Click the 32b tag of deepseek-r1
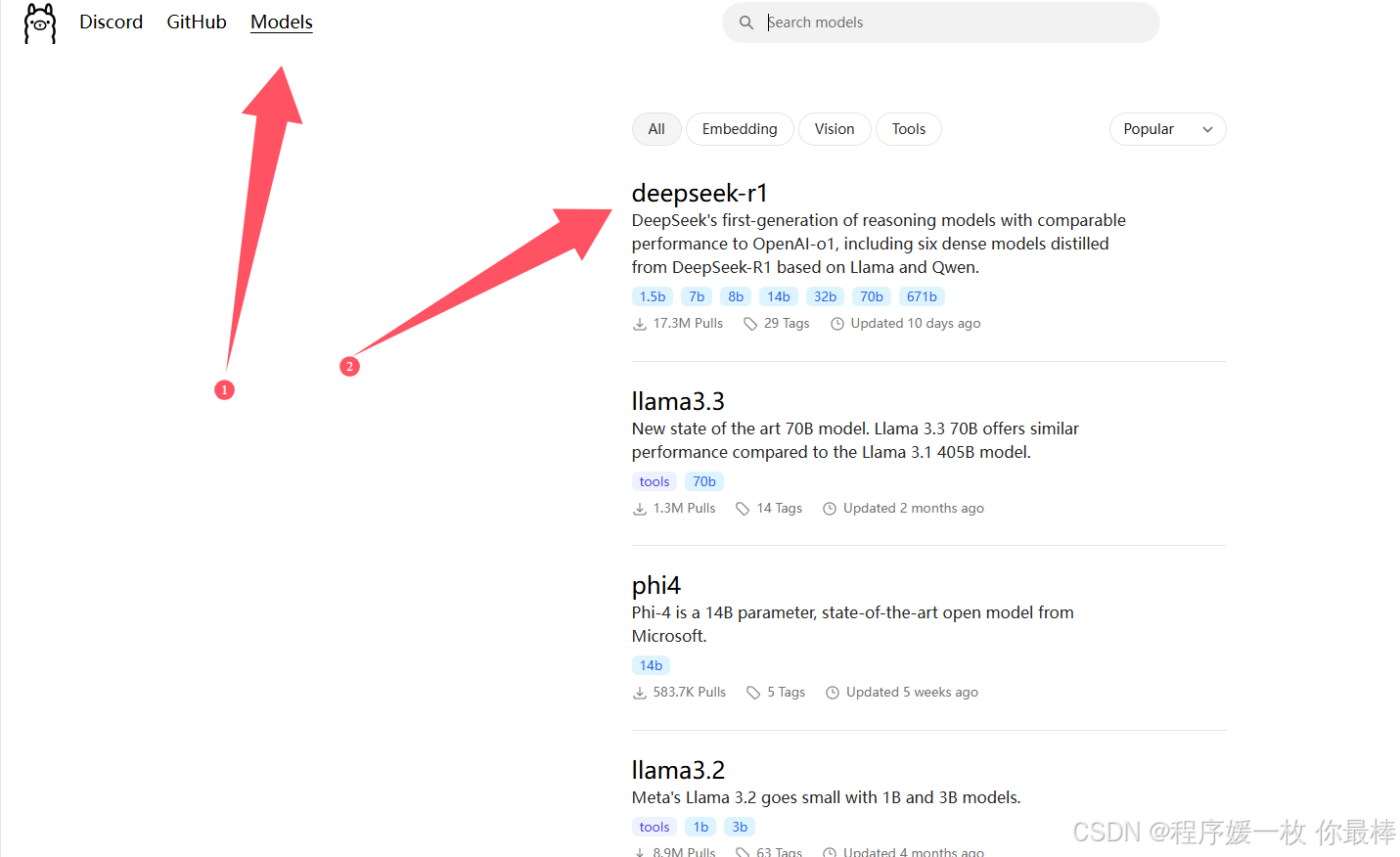The image size is (1400, 857). [826, 296]
